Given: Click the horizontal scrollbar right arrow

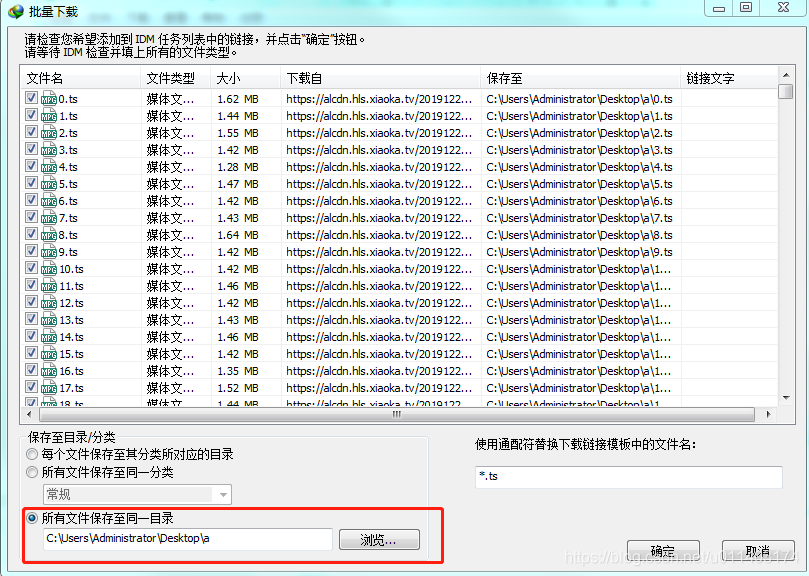Looking at the screenshot, I should (768, 414).
